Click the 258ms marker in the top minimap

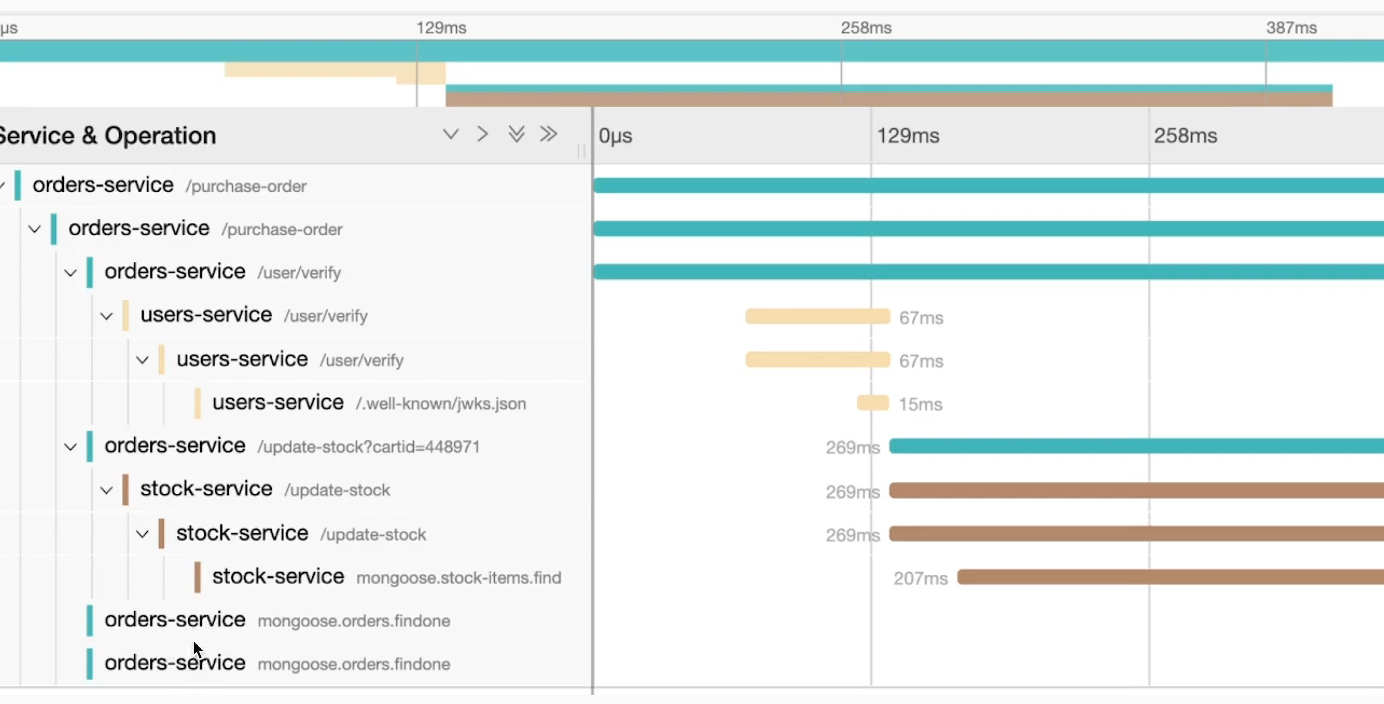tap(866, 28)
